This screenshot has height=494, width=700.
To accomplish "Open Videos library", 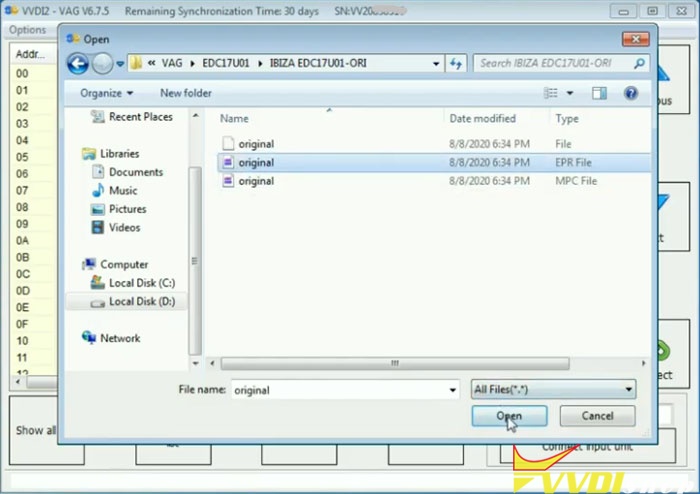I will tap(116, 228).
